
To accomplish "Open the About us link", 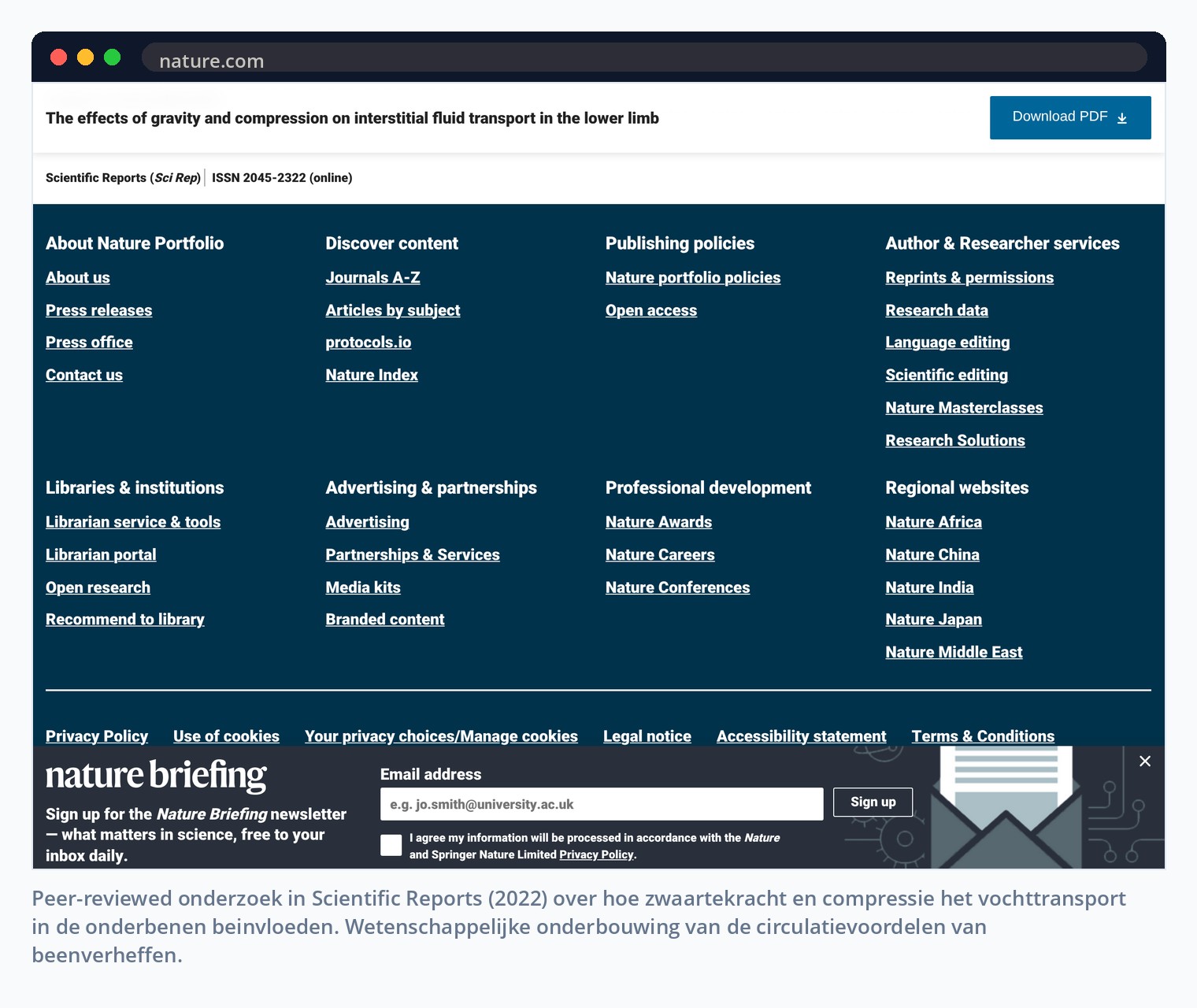I will click(78, 277).
